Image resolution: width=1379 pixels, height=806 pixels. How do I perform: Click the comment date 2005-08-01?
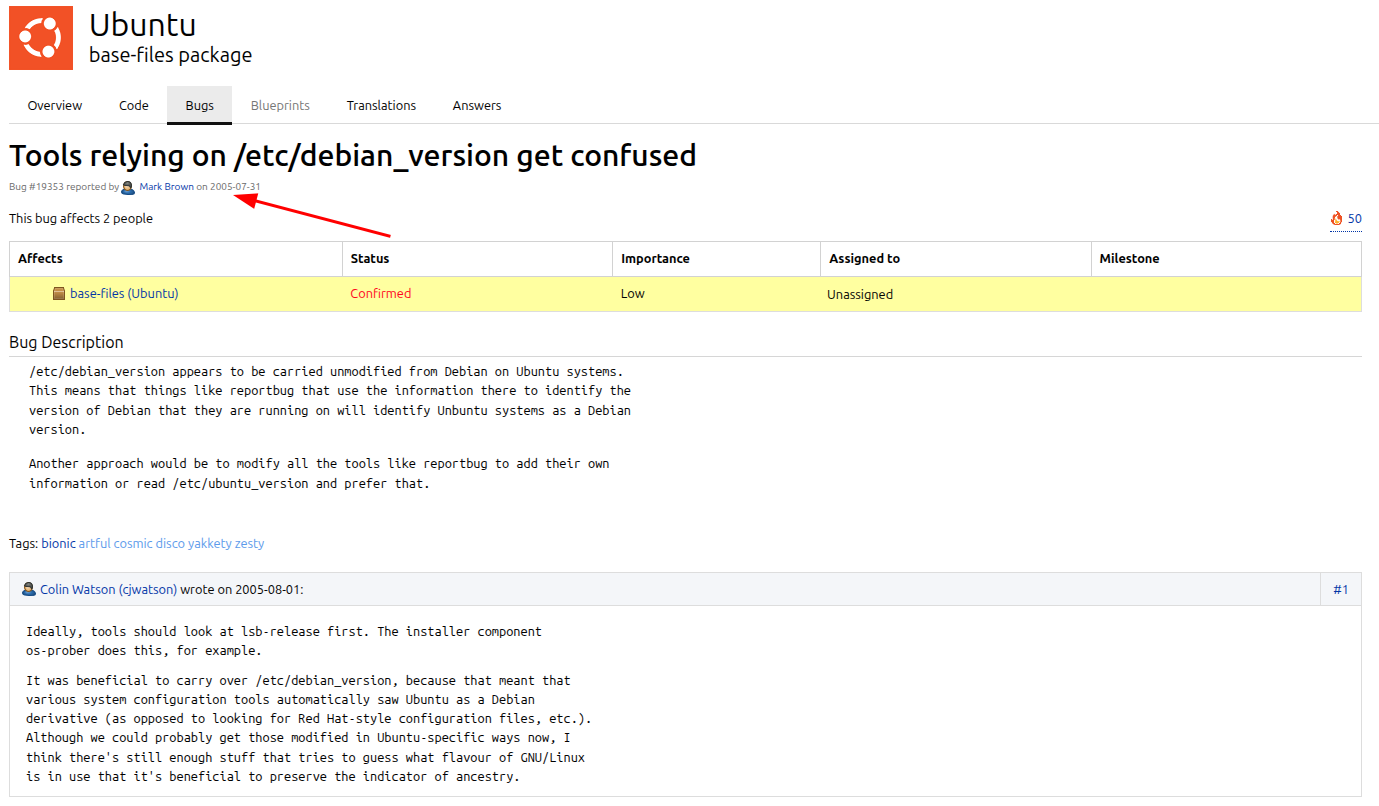pyautogui.click(x=268, y=590)
